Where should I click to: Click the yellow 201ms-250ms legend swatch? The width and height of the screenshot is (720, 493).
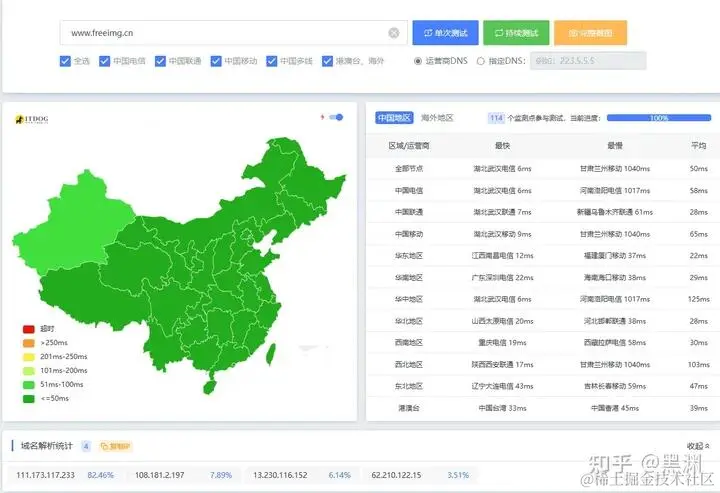click(x=28, y=357)
